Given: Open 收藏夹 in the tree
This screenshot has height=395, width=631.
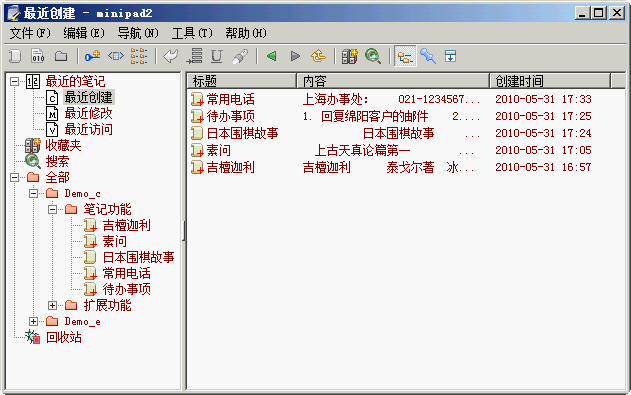Looking at the screenshot, I should (63, 145).
